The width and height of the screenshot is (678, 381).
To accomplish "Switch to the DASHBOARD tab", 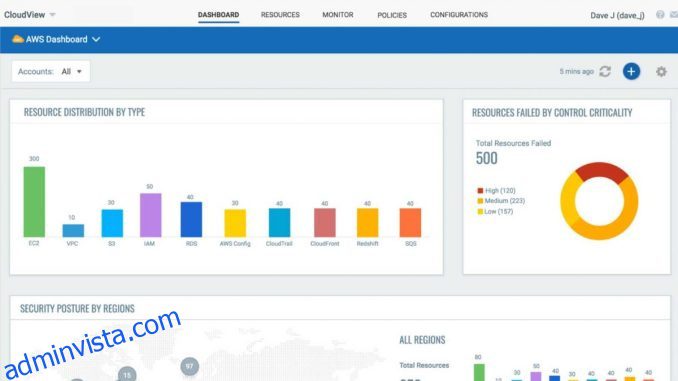I will tap(218, 15).
